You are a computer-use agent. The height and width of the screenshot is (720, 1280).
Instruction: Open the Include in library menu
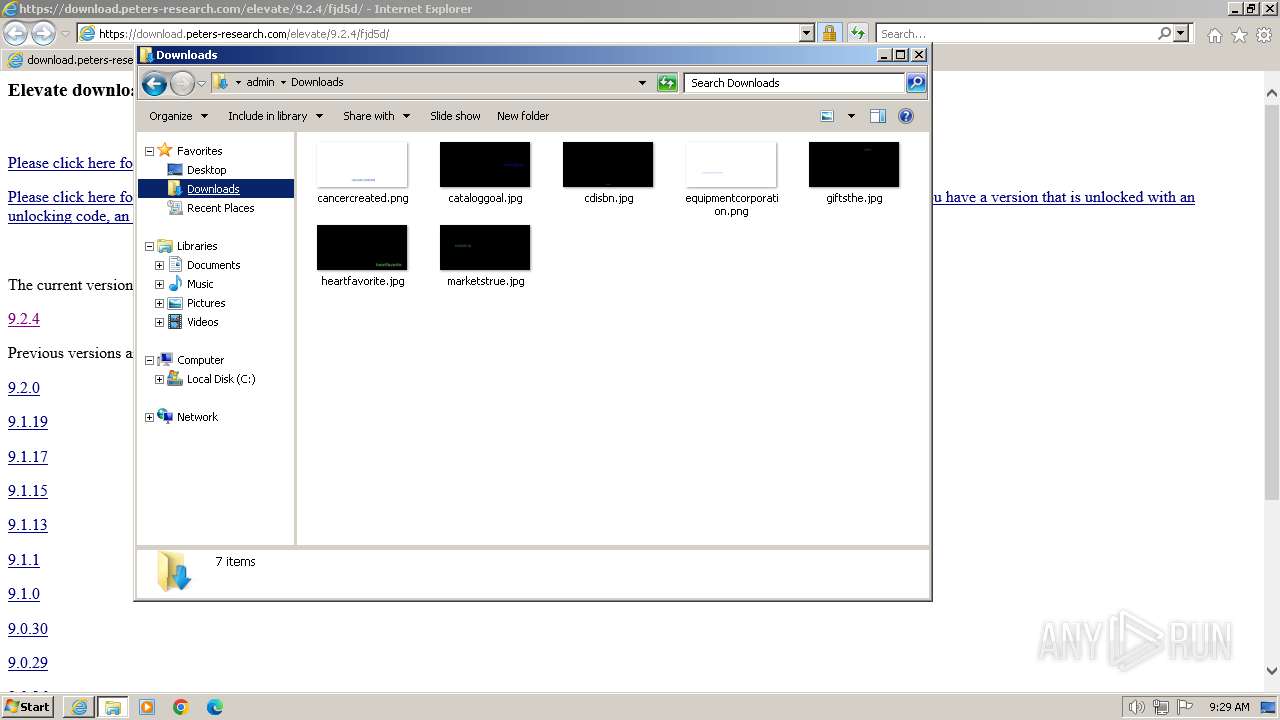275,116
